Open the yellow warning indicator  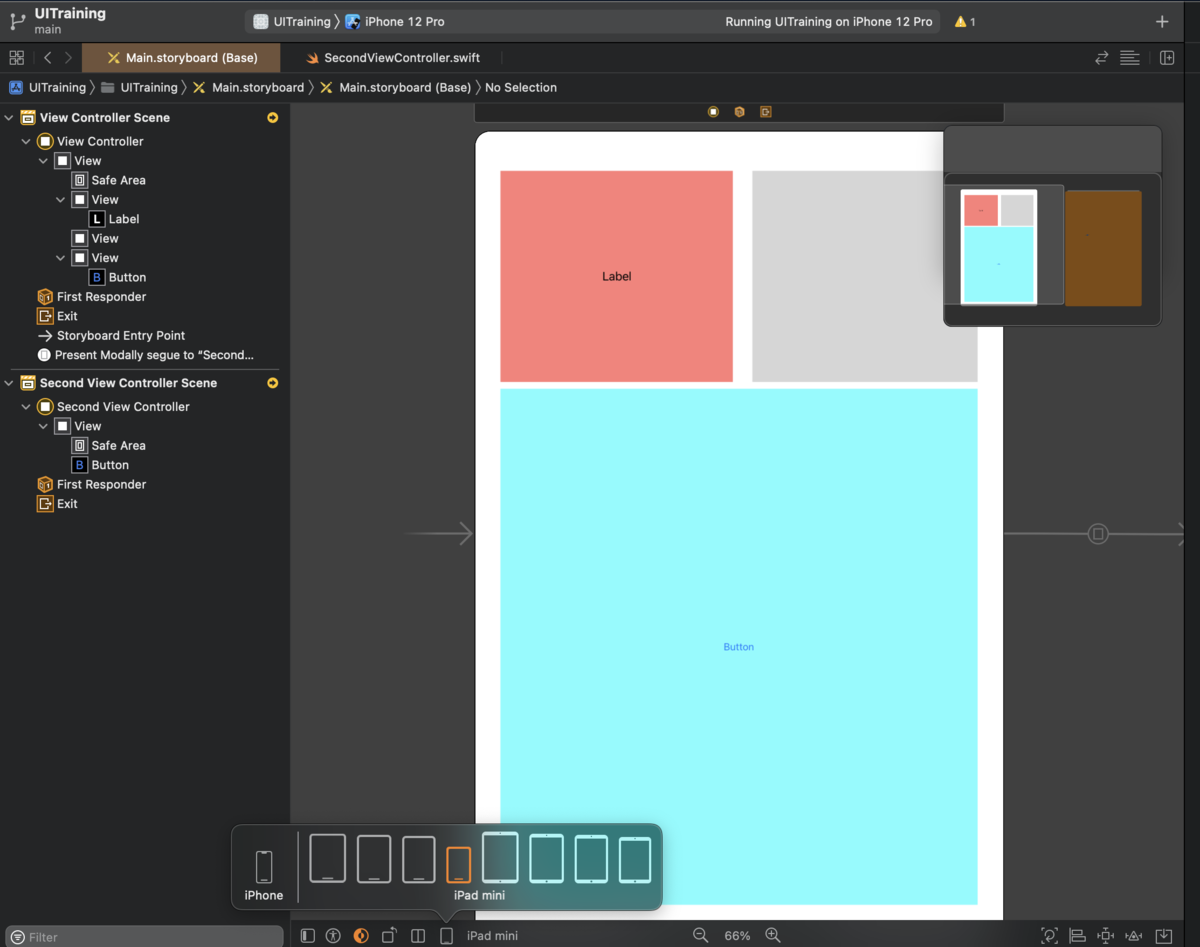(965, 21)
